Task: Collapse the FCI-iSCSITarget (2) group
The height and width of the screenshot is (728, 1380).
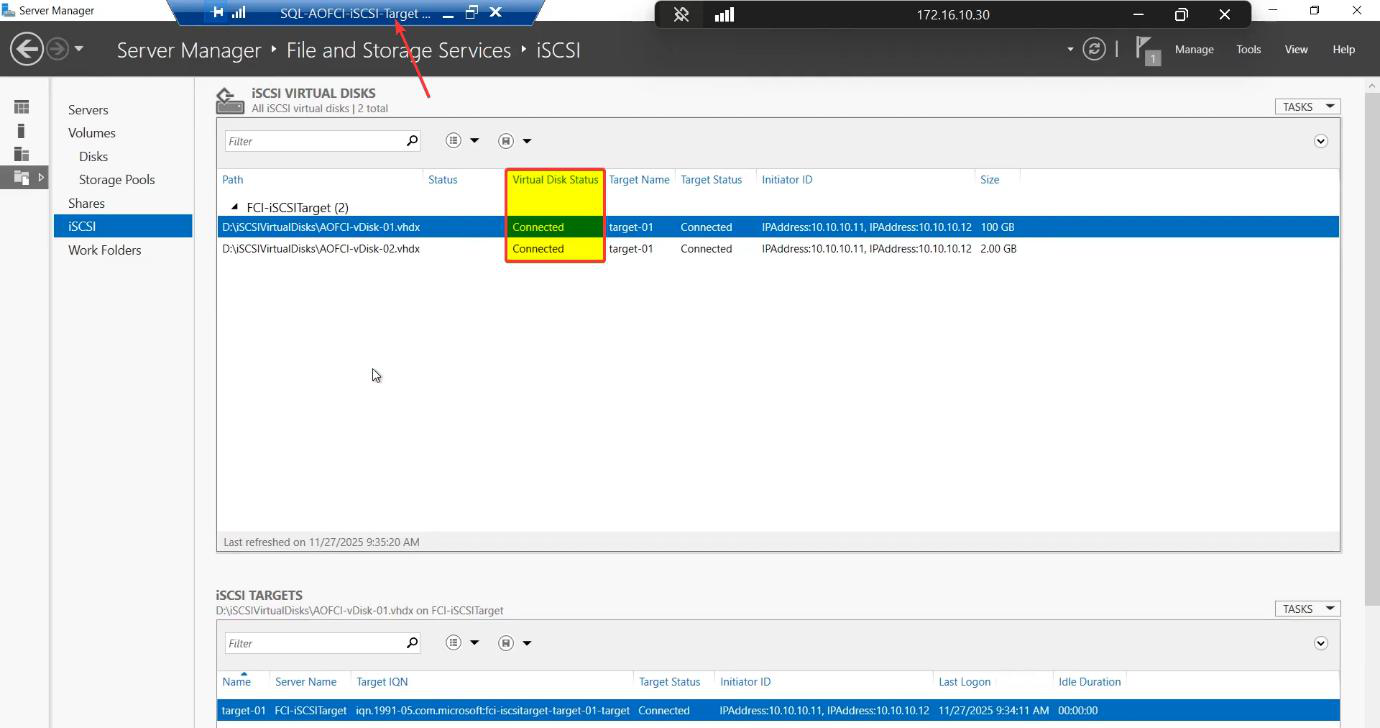Action: click(237, 208)
